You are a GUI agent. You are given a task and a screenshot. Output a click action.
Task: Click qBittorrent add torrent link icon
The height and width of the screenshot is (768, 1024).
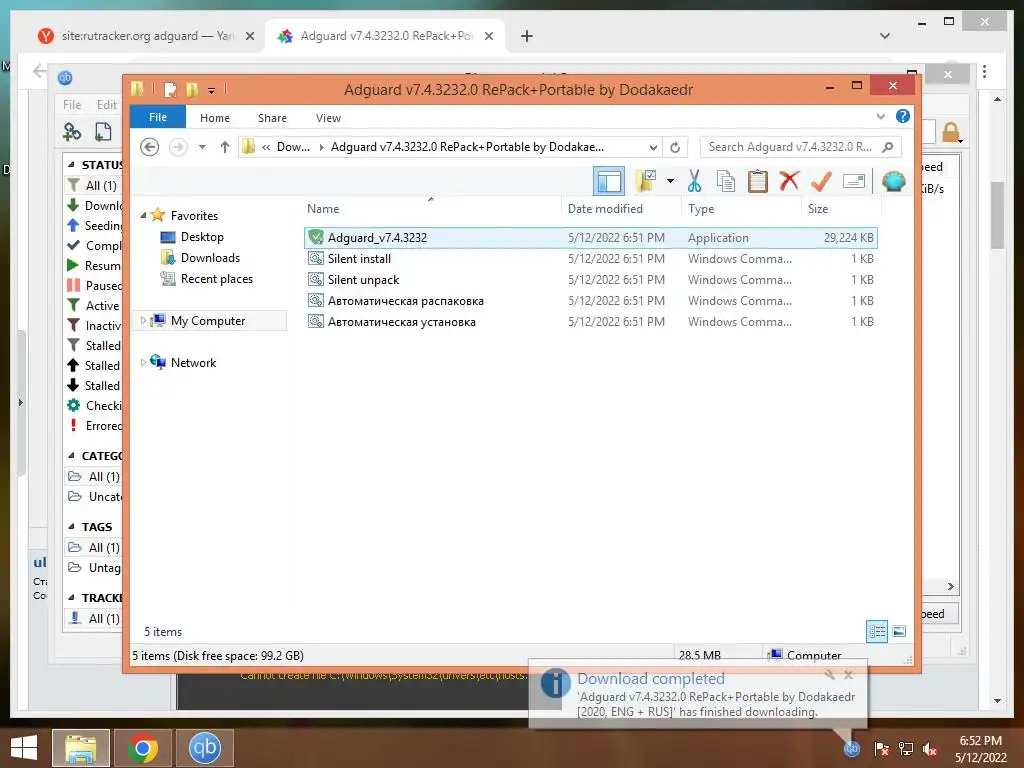[x=72, y=132]
